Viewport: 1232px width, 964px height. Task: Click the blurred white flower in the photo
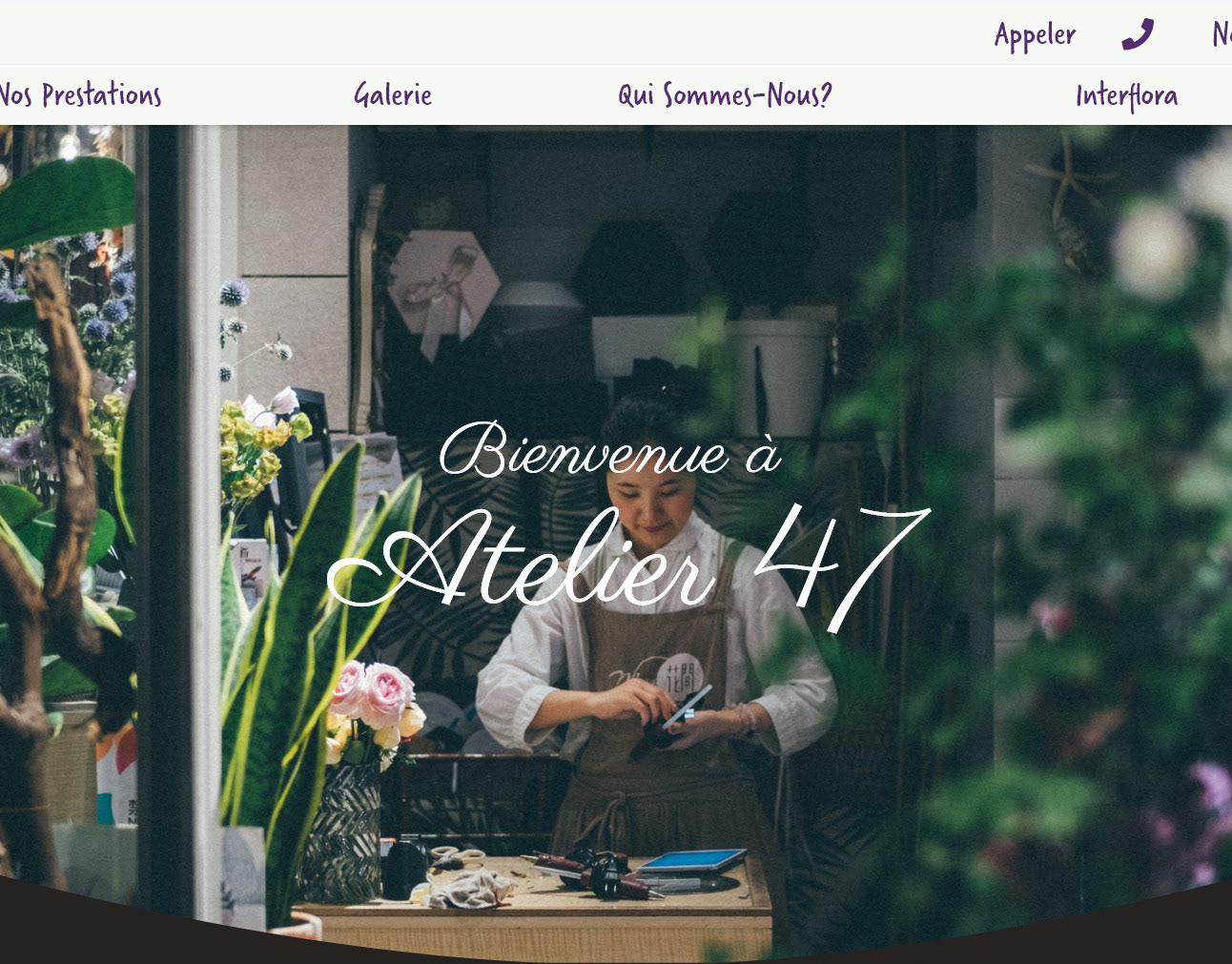click(1154, 248)
